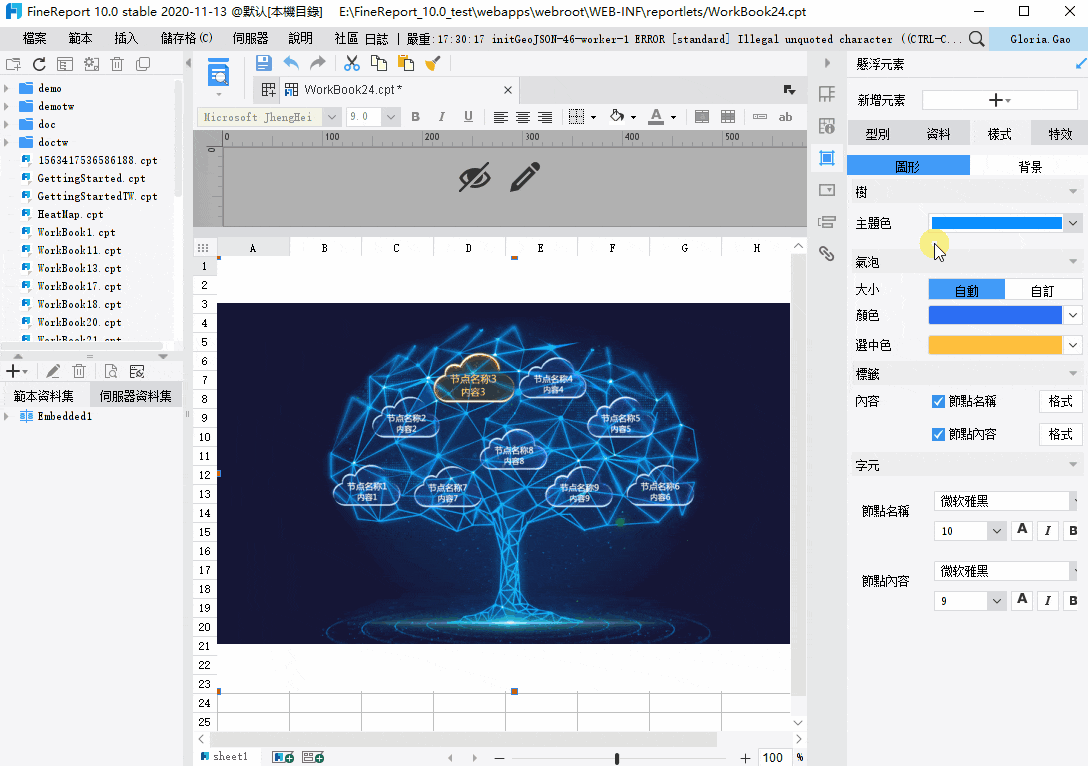Open the font family dropdown
The width and height of the screenshot is (1088, 766).
332,117
